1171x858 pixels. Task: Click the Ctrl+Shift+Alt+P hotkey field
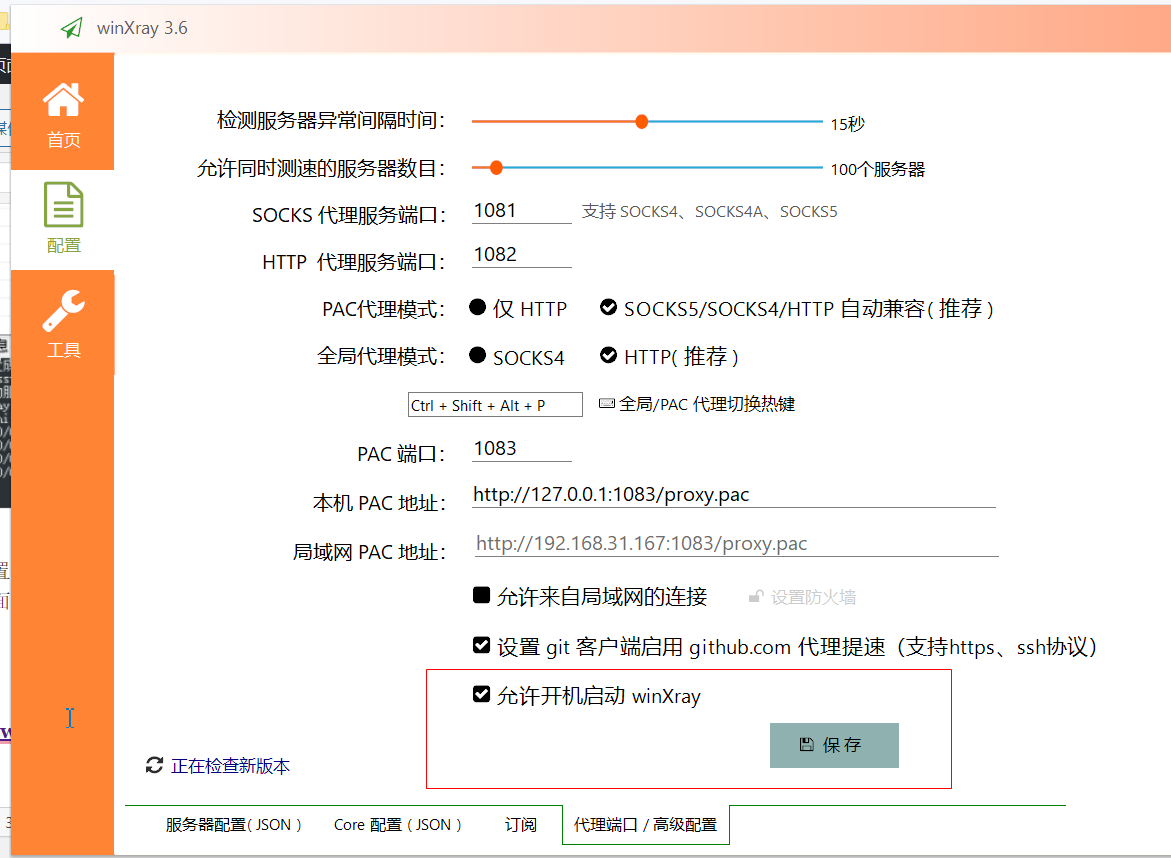coord(494,404)
